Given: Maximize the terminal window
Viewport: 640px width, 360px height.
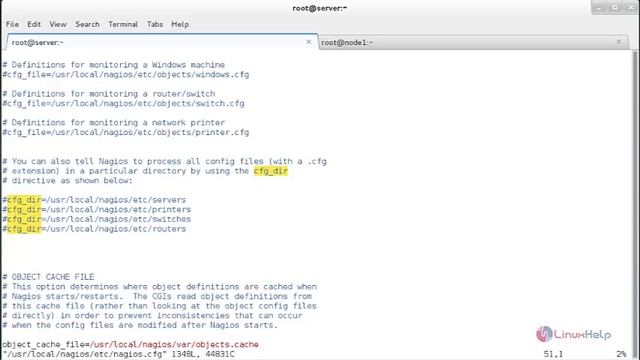Looking at the screenshot, I should [x=615, y=8].
